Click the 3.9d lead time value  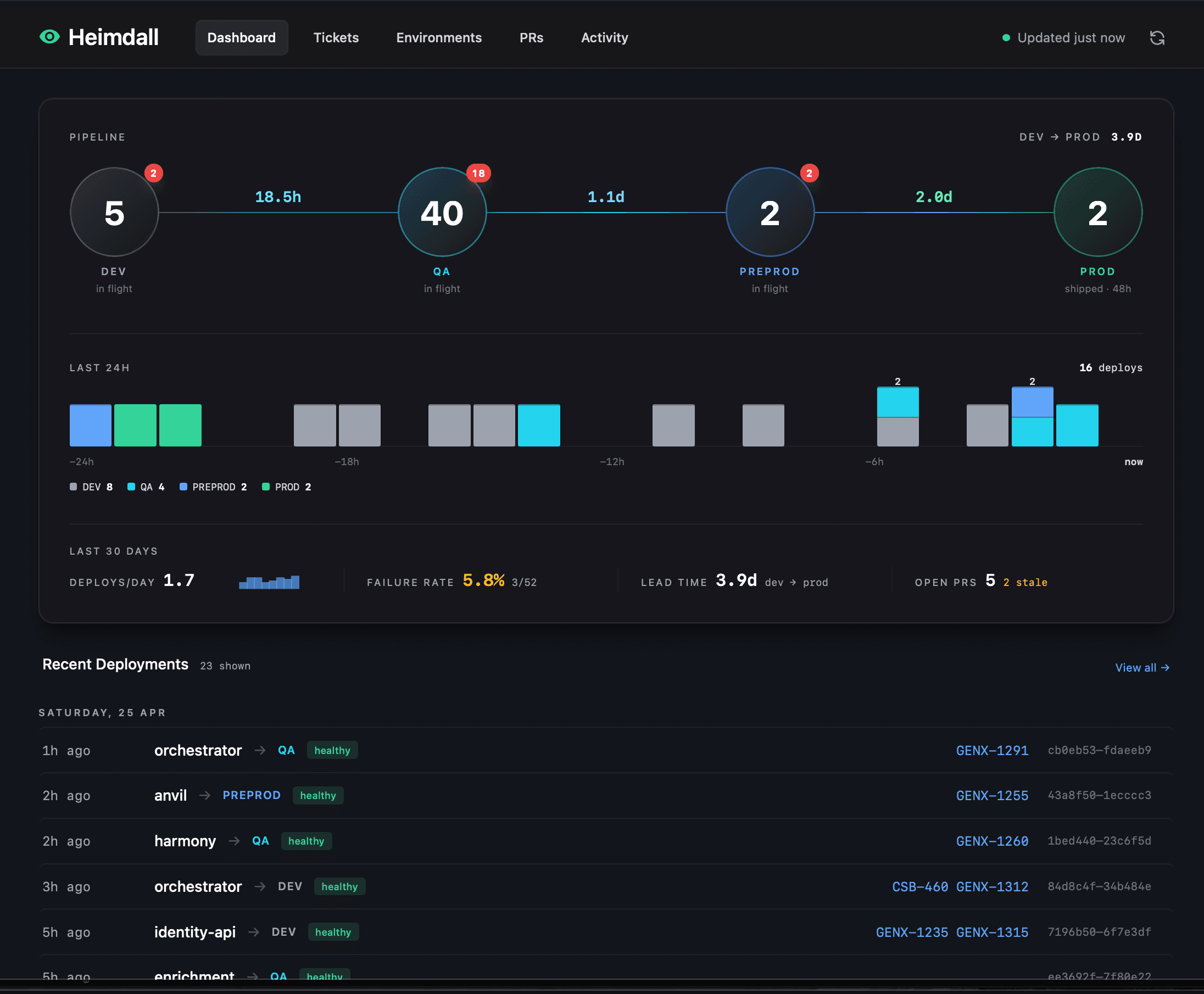[736, 580]
